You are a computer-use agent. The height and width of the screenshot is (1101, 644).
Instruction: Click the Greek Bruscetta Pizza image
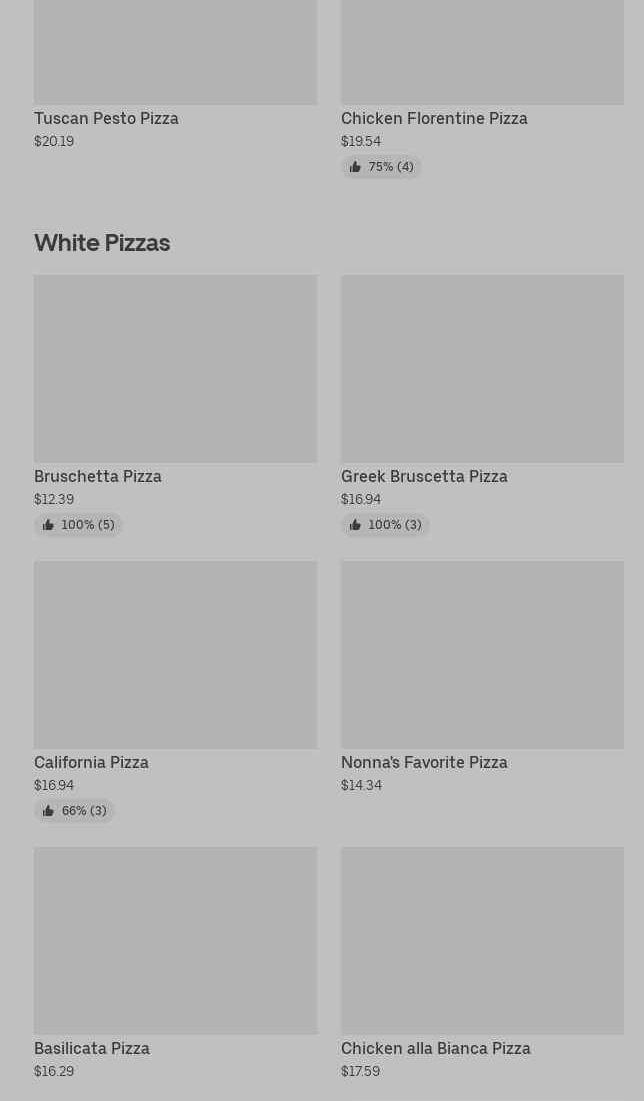click(x=482, y=368)
